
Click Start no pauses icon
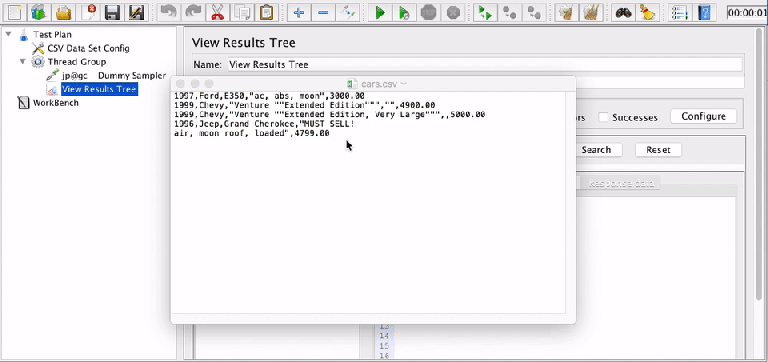coord(404,12)
